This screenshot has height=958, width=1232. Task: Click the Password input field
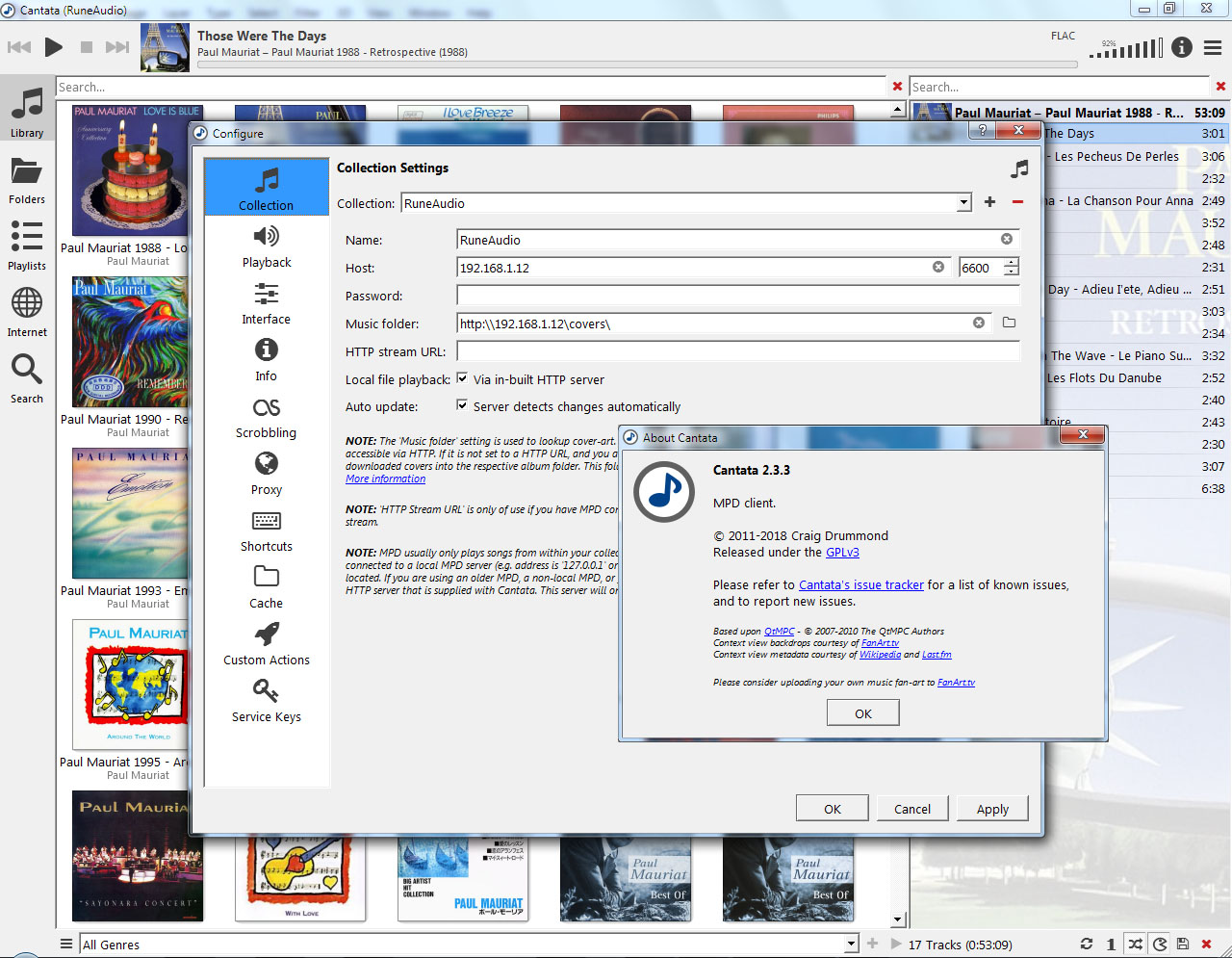tap(738, 296)
